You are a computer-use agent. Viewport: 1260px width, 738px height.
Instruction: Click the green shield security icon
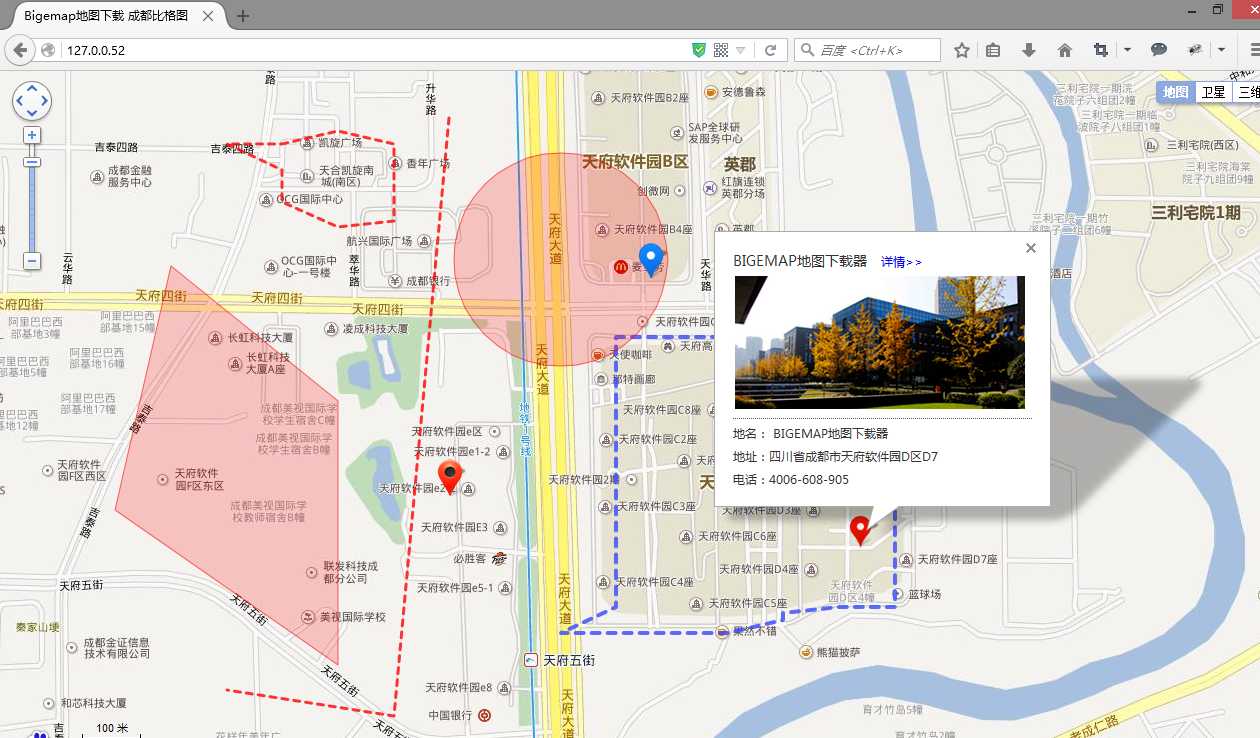pyautogui.click(x=700, y=50)
